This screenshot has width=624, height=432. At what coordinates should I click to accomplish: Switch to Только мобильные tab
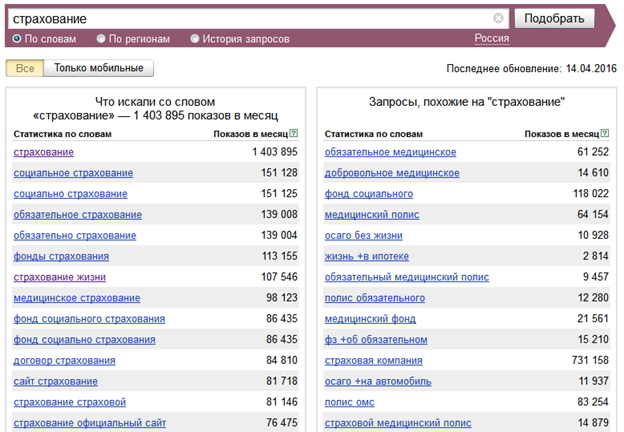coord(99,68)
